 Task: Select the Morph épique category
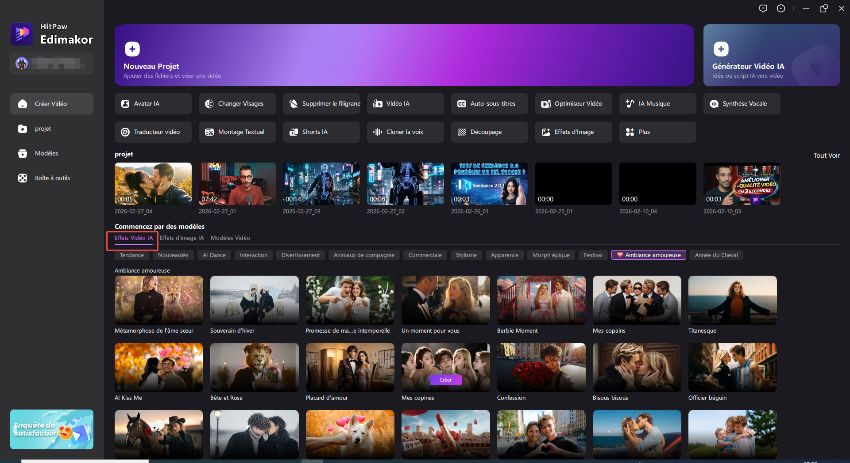(x=551, y=255)
